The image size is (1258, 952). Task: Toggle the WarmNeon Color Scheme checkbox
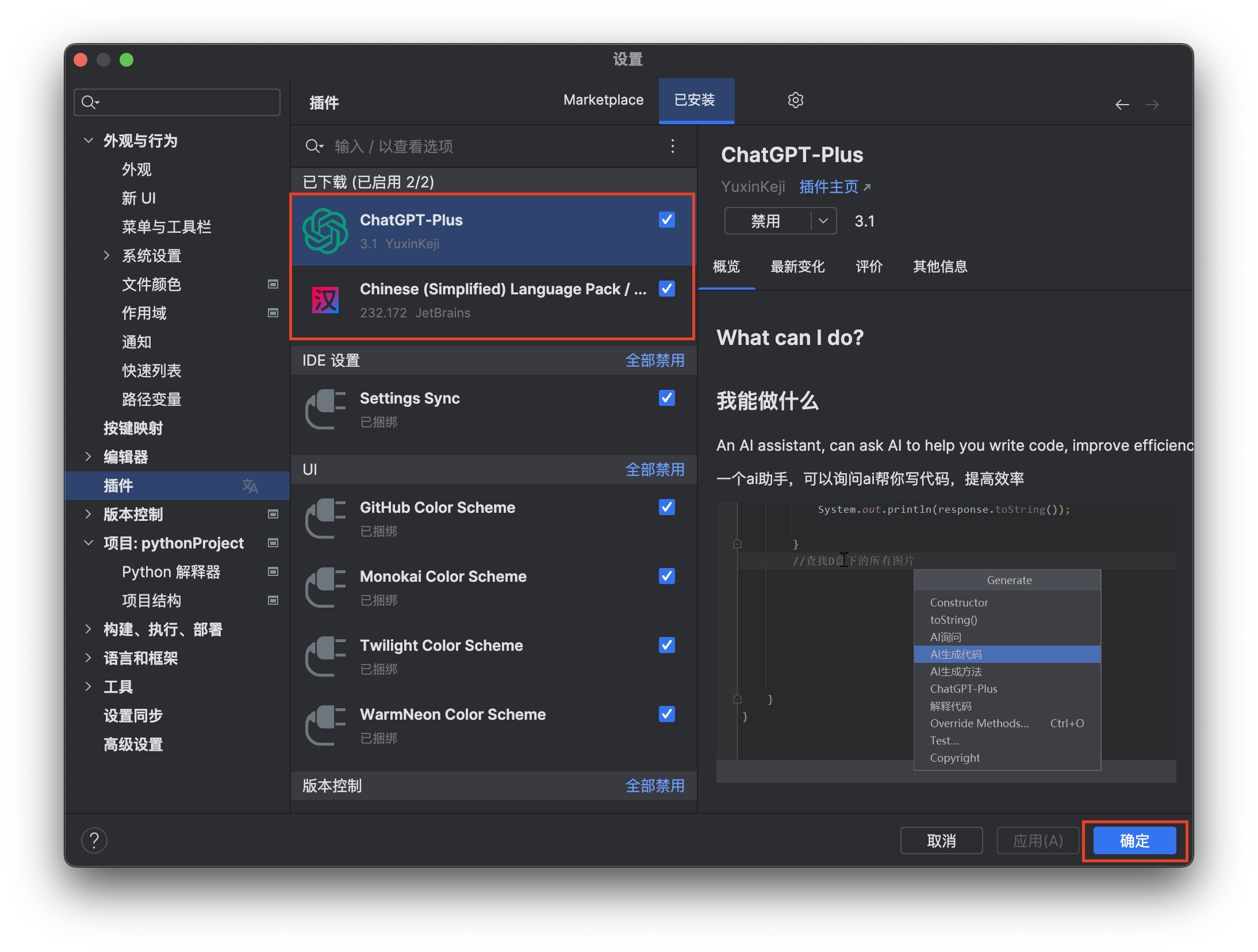point(667,714)
